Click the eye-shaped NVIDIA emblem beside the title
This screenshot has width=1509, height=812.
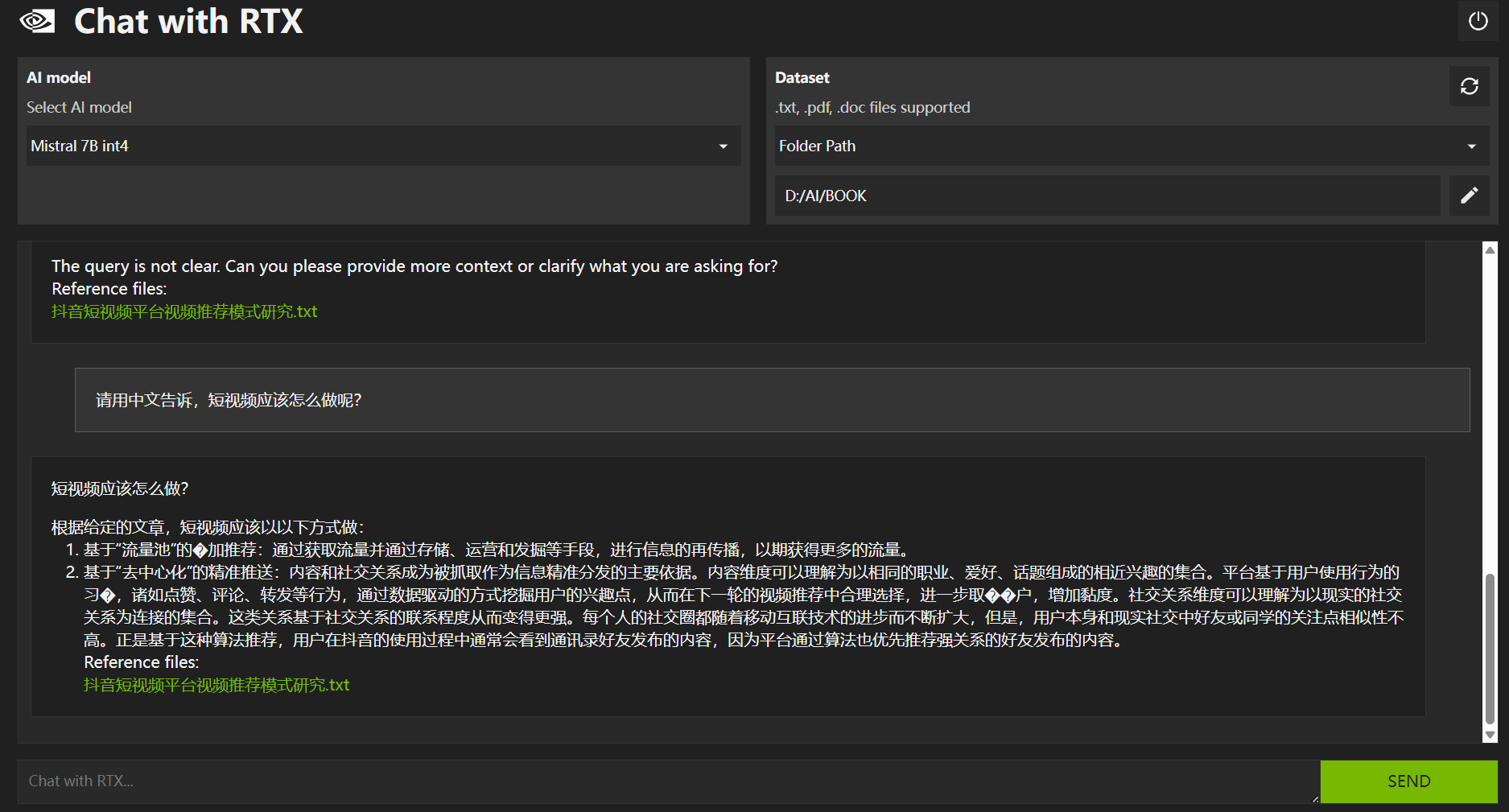(x=36, y=21)
